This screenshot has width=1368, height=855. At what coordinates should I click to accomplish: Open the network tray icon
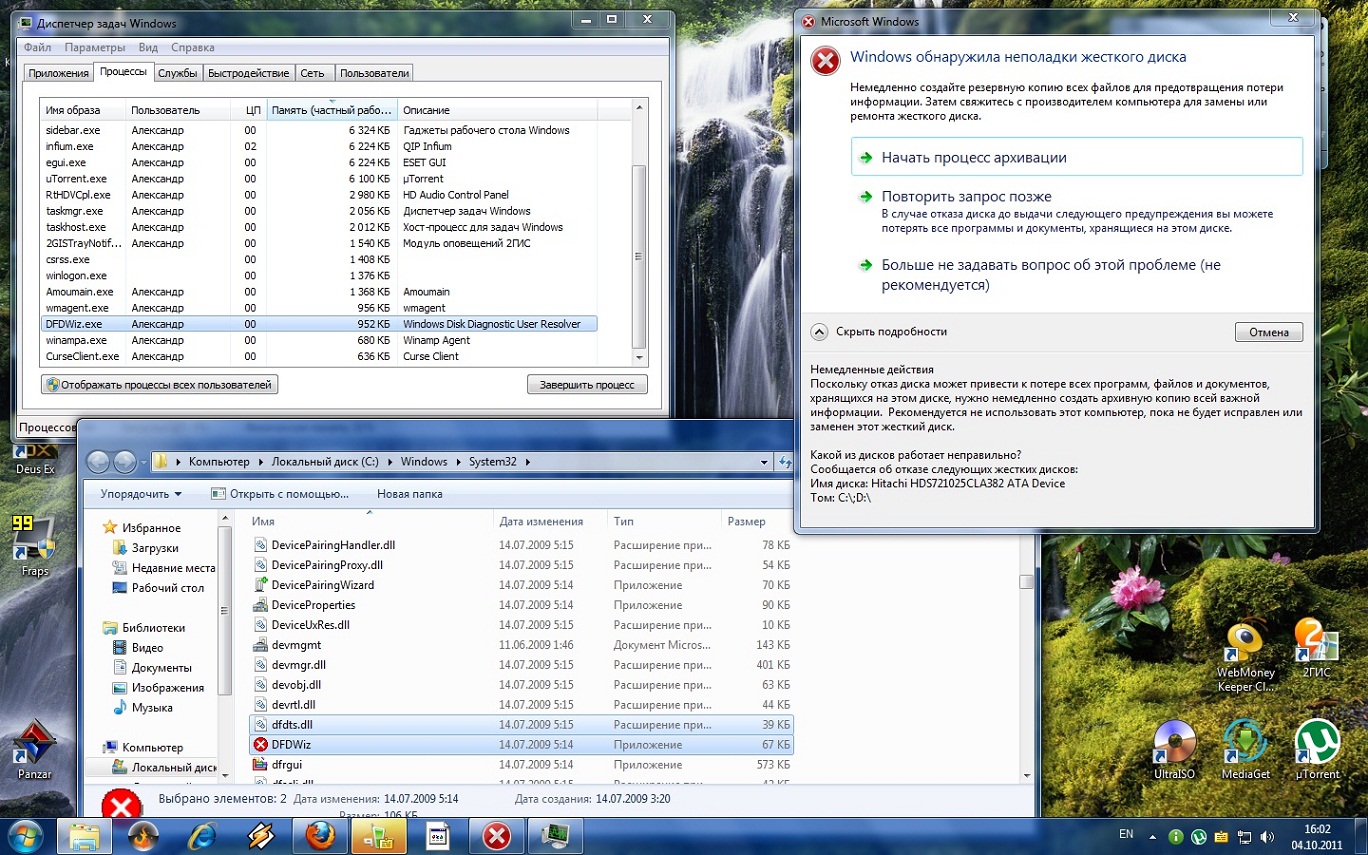1243,836
